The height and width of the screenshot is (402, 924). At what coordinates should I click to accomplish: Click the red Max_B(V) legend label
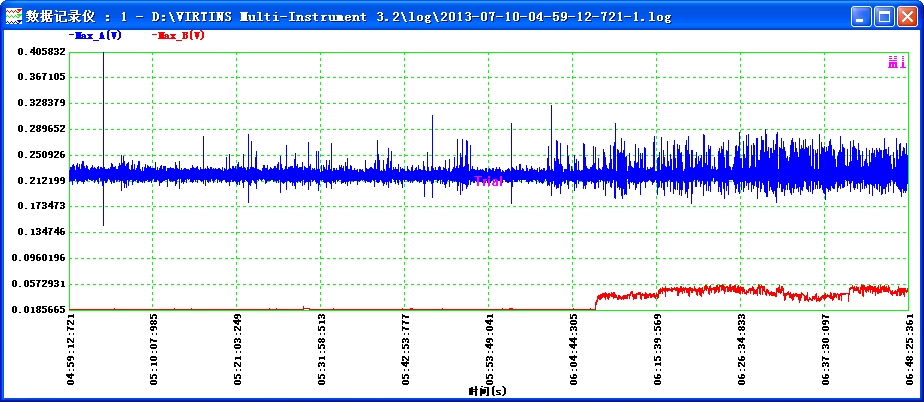coord(178,35)
